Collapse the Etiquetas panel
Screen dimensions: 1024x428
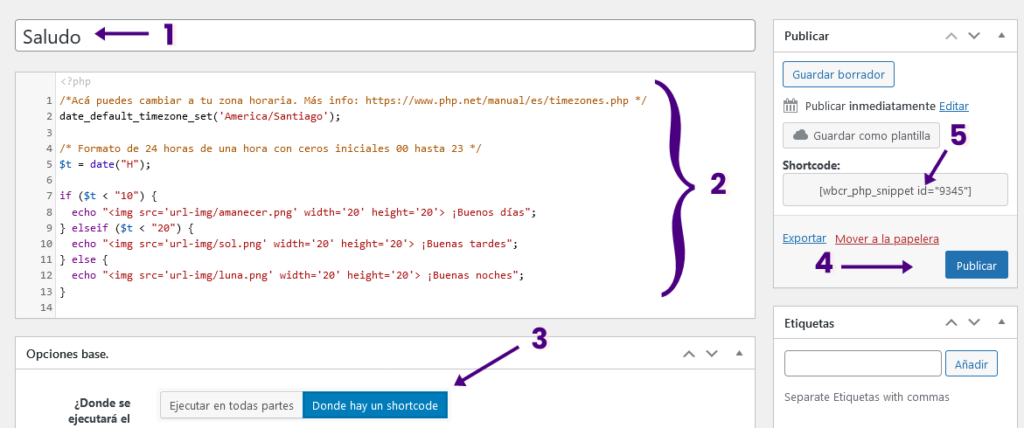[x=1000, y=323]
